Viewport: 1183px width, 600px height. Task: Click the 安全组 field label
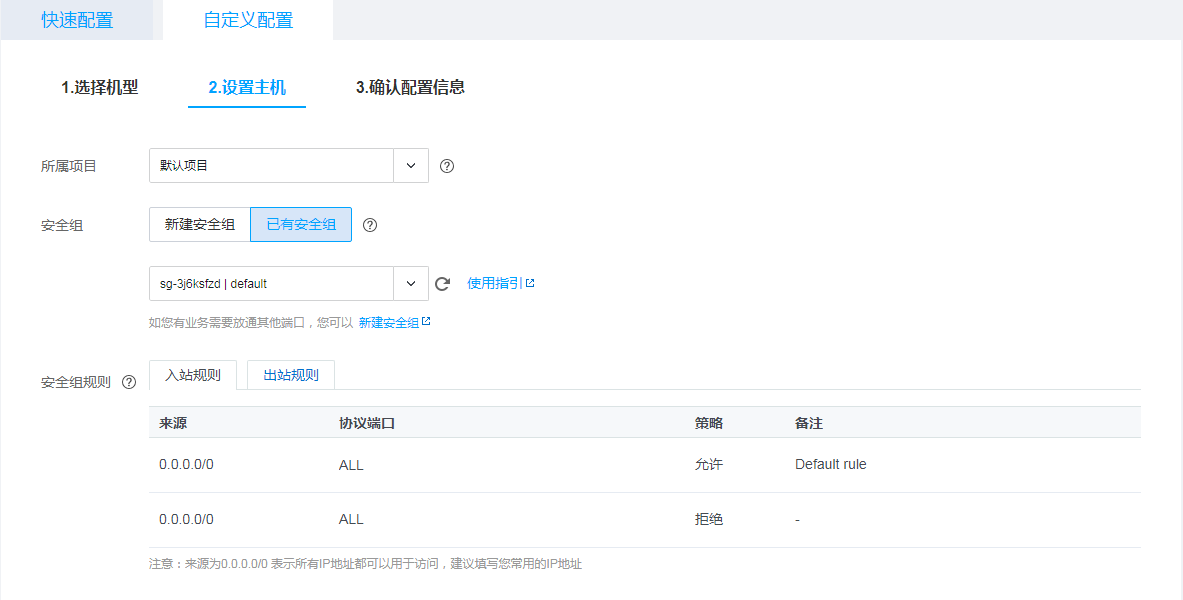62,225
